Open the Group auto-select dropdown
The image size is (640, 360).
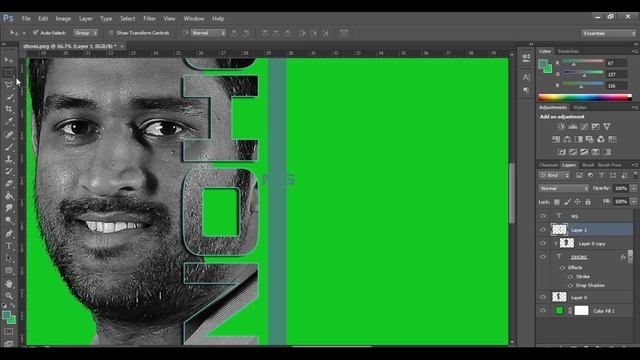[x=86, y=33]
